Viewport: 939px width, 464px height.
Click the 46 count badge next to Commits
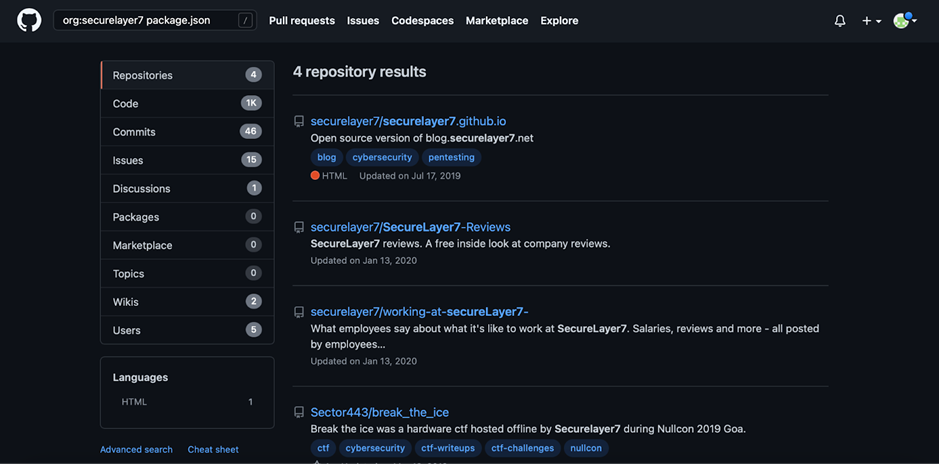(251, 132)
